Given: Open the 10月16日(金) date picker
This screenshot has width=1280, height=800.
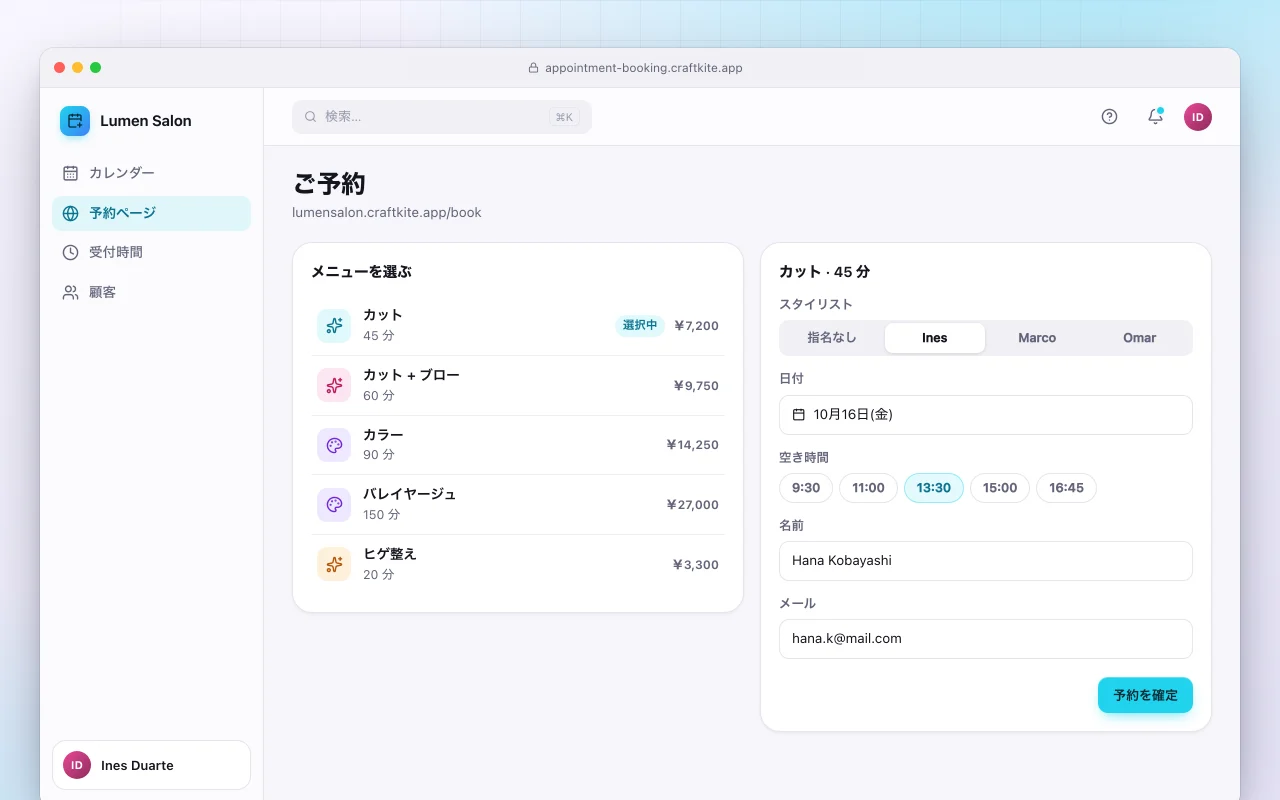Looking at the screenshot, I should click(x=986, y=415).
